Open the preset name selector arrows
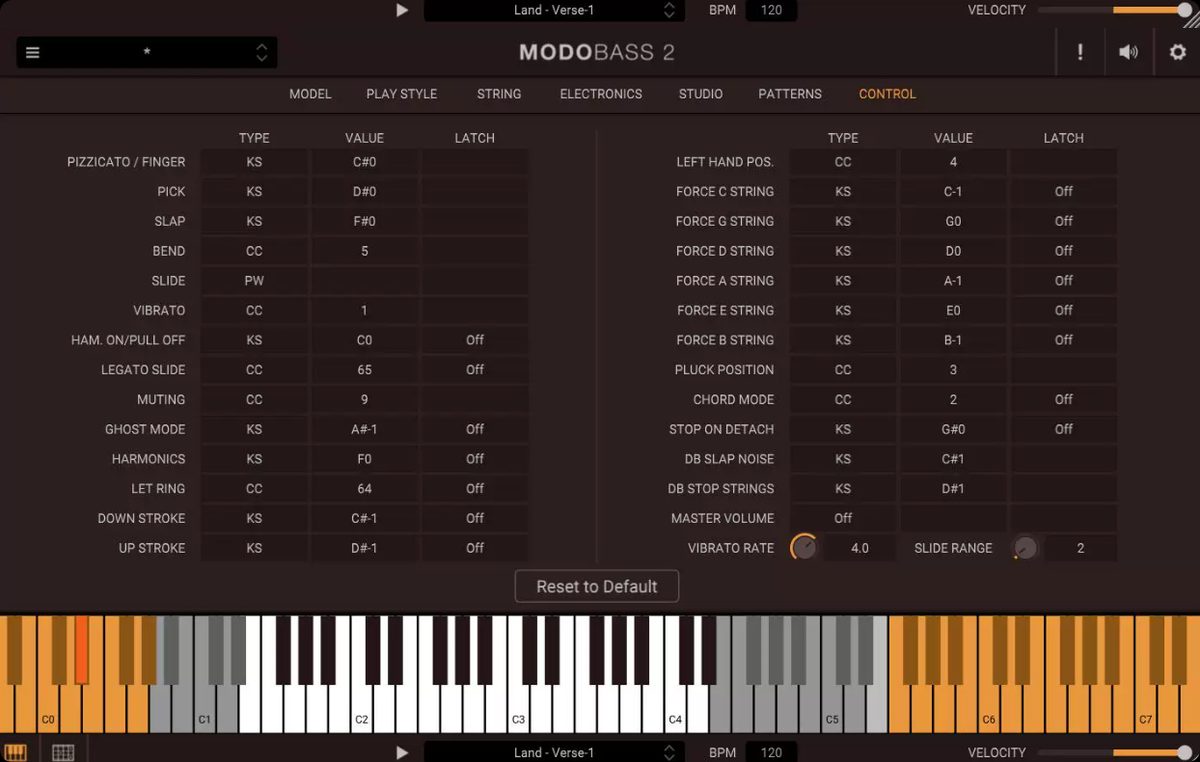The height and width of the screenshot is (762, 1200). [261, 53]
